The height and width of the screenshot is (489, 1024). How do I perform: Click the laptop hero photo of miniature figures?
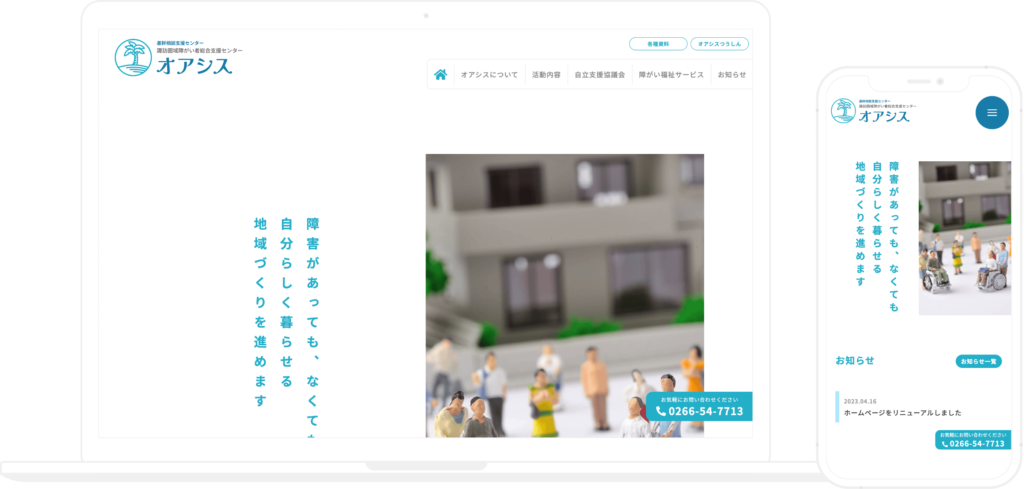coord(565,295)
